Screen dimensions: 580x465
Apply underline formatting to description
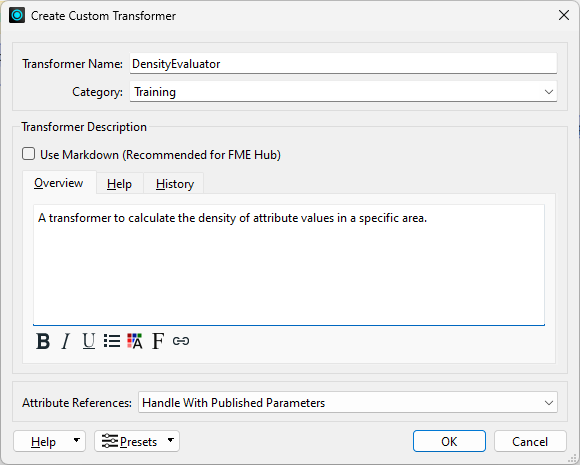[88, 341]
